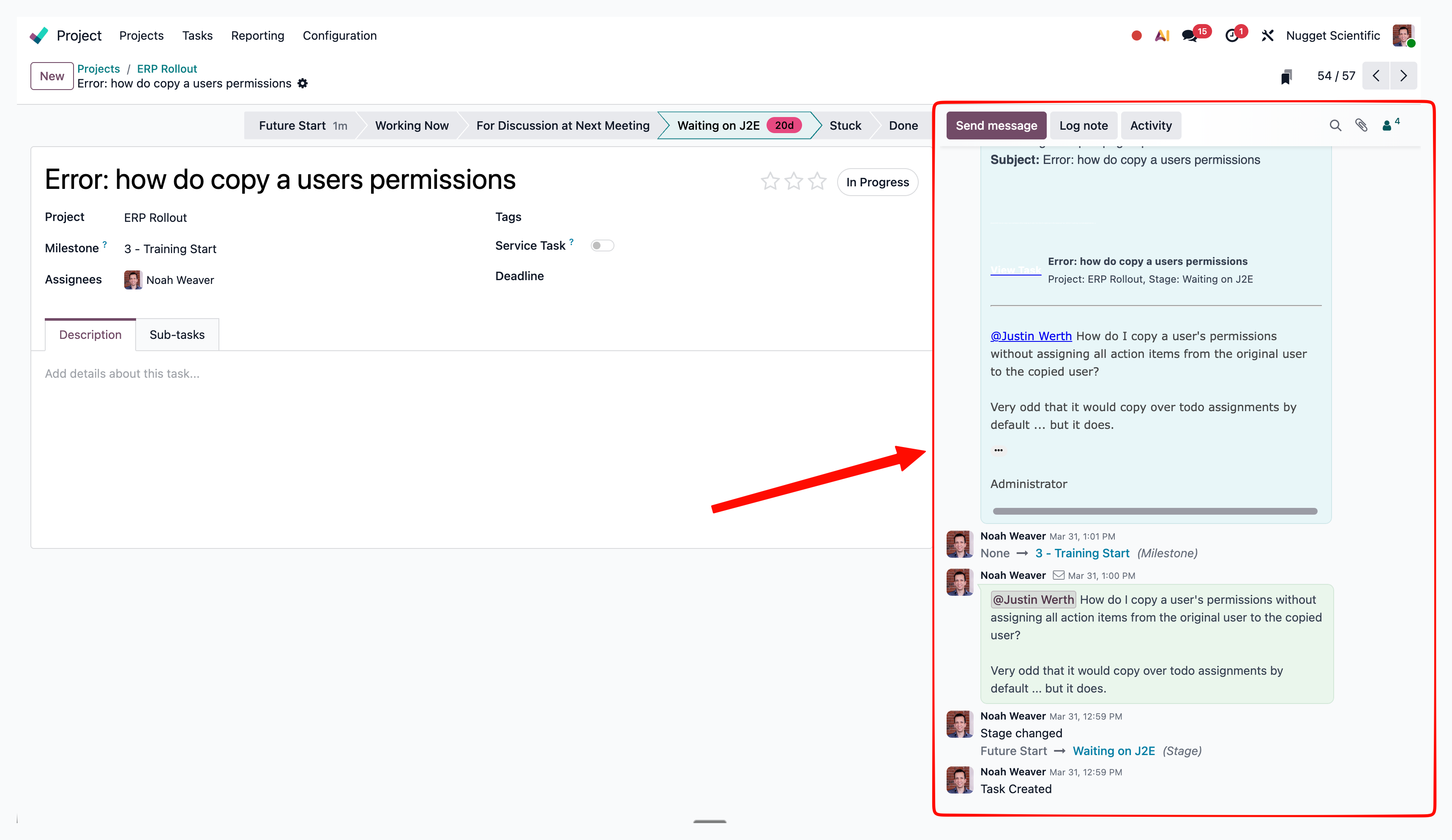Expand trimmed email content ellipsis

coord(998,450)
